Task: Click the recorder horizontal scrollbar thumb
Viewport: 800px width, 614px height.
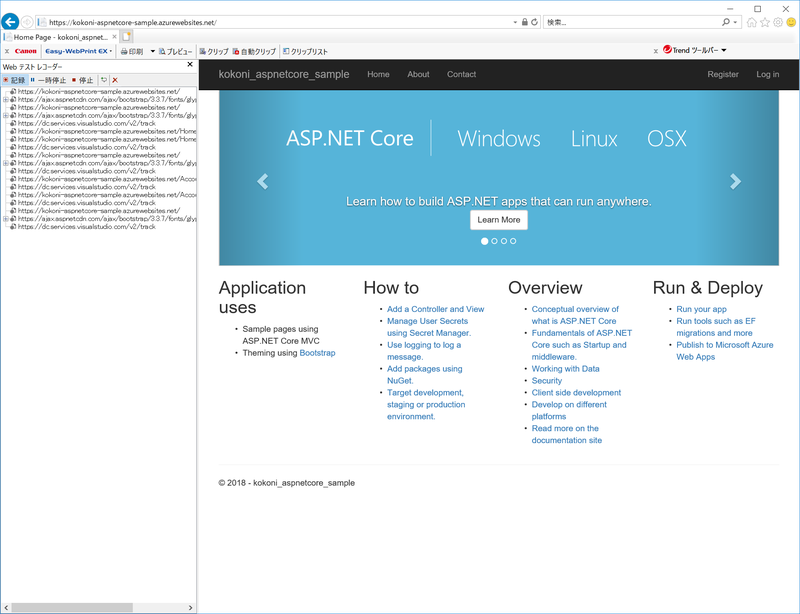Action: 72,607
